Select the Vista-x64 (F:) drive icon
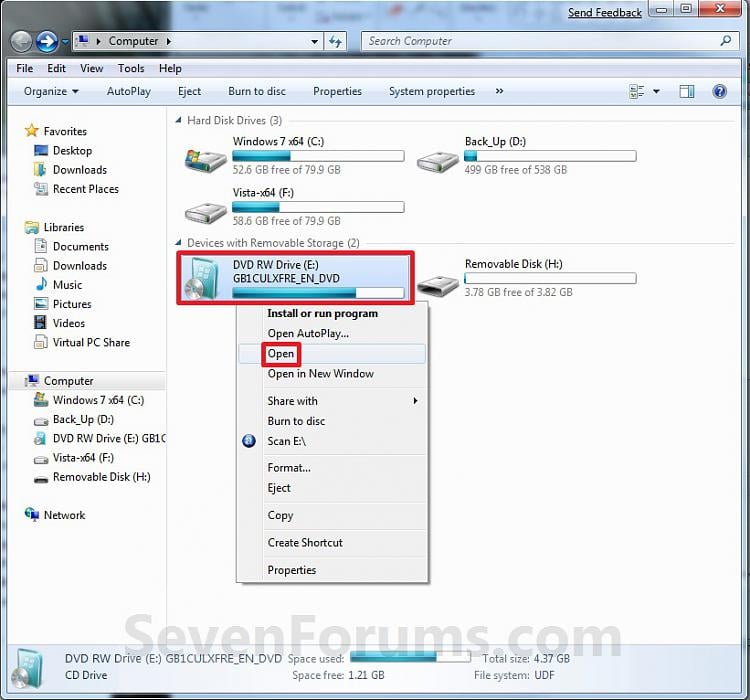The height and width of the screenshot is (700, 750). pos(205,212)
